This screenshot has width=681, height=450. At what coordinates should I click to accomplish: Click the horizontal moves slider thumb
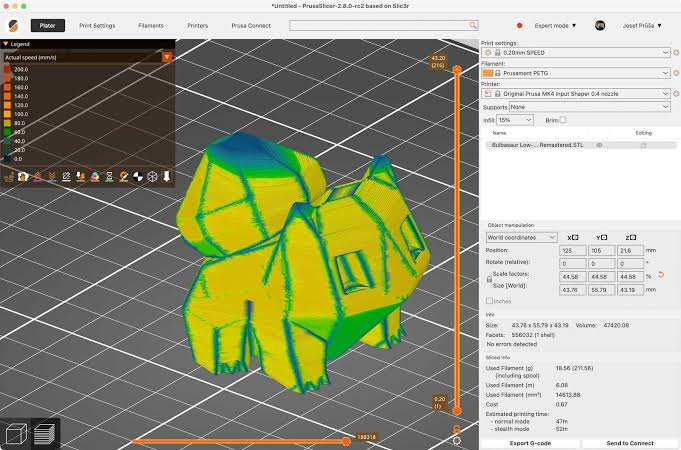[x=346, y=442]
